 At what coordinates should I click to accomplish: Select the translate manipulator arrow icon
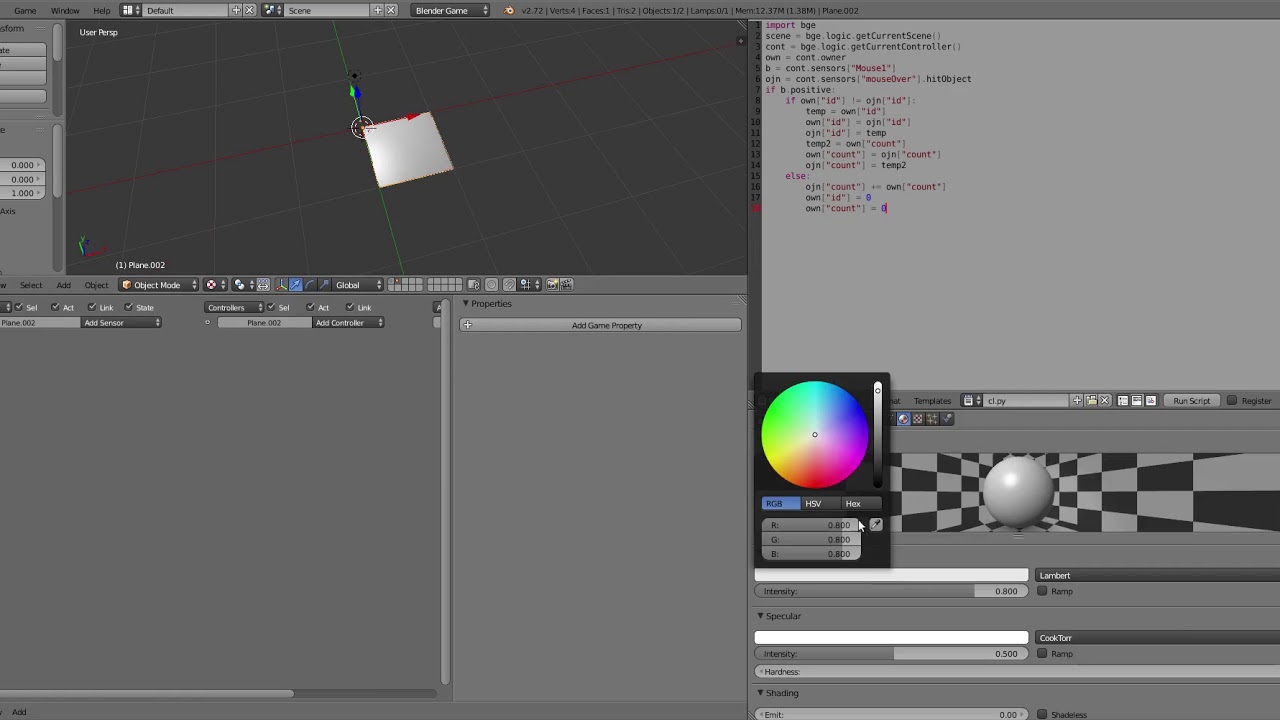coord(295,285)
